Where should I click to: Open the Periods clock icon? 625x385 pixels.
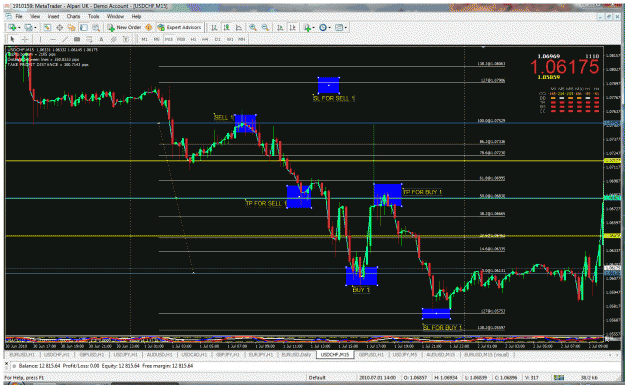pos(323,28)
